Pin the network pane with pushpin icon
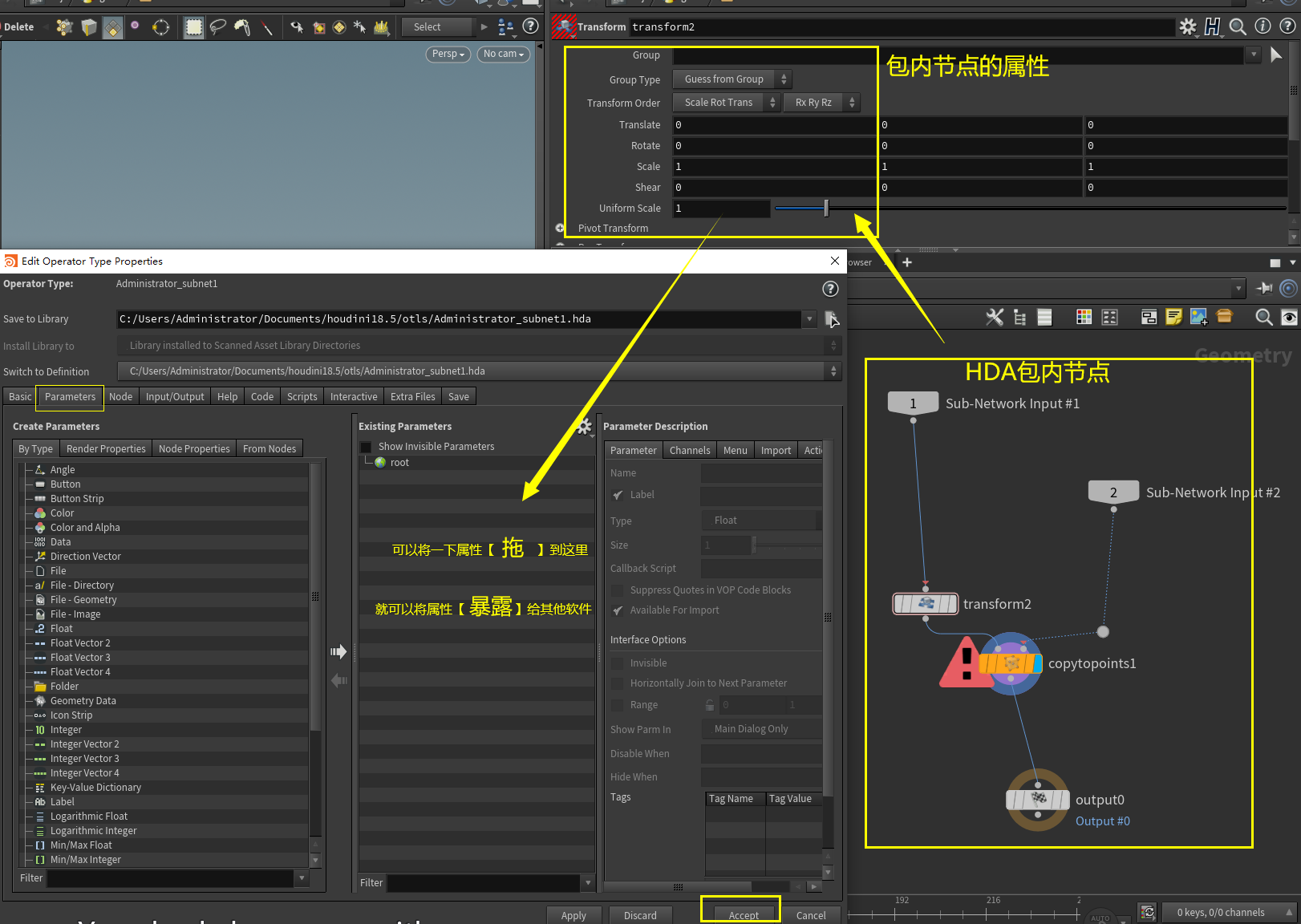 point(1265,288)
